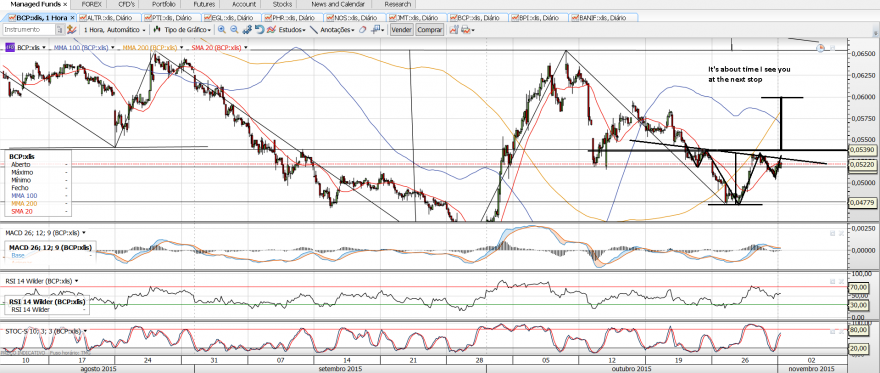Maximize the MACD panel with its small icon

833,233
